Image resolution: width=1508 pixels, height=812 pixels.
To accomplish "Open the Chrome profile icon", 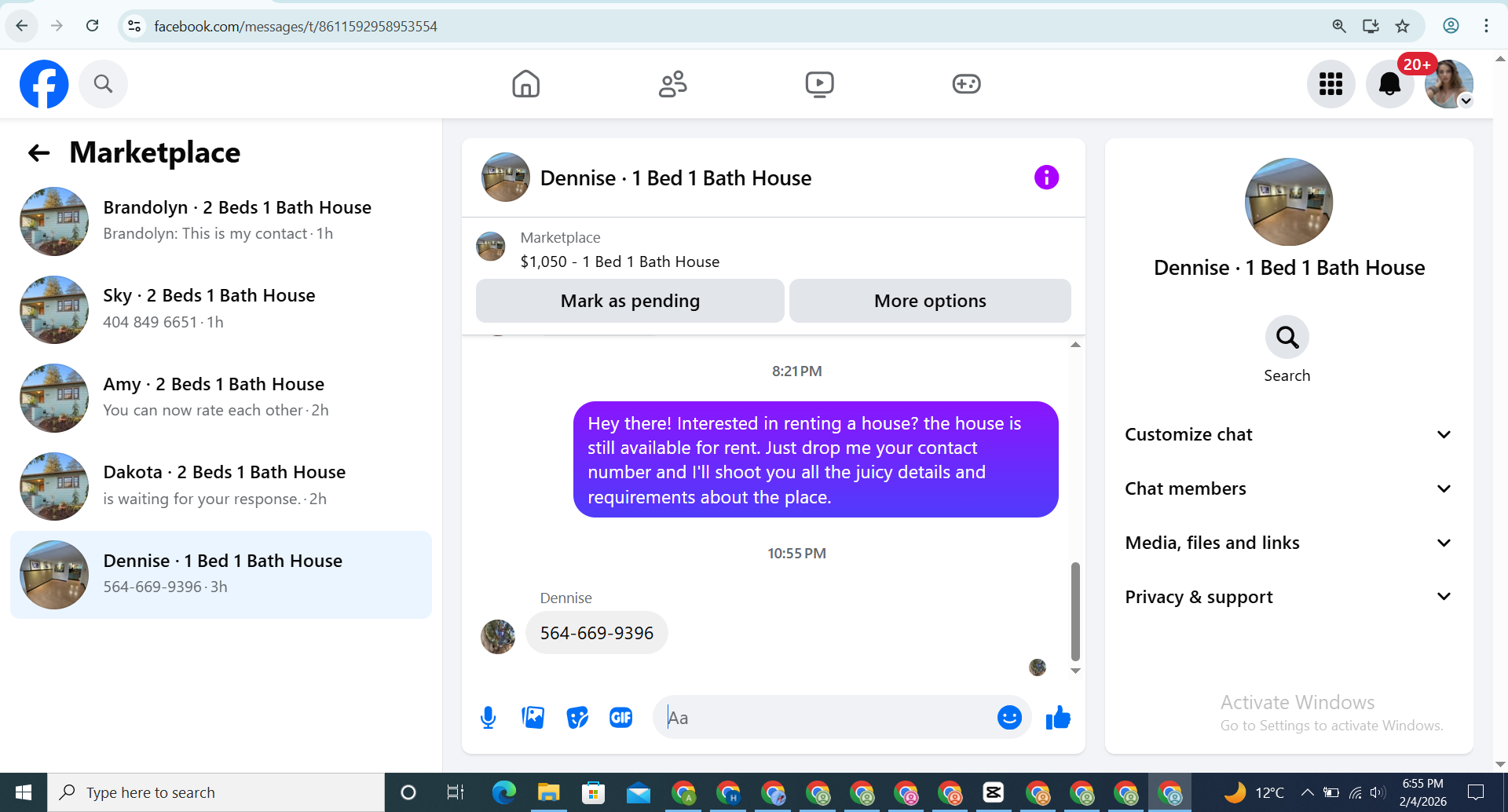I will [1451, 26].
